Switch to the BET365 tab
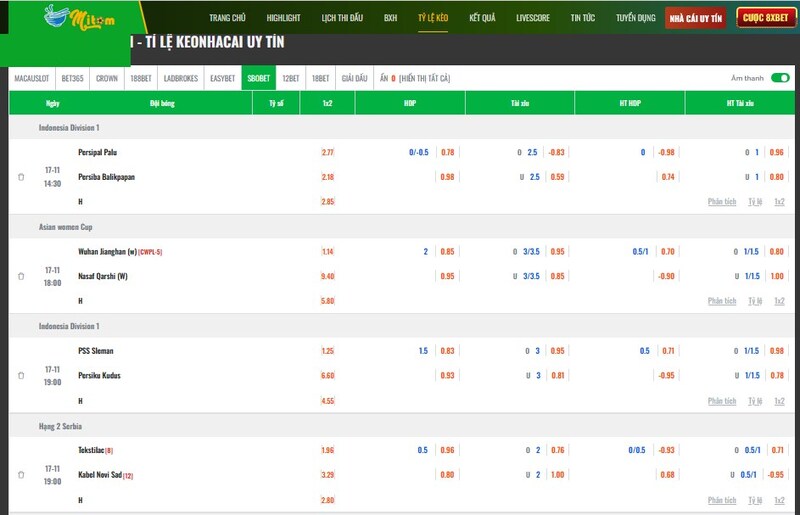800x515 pixels. coord(74,78)
